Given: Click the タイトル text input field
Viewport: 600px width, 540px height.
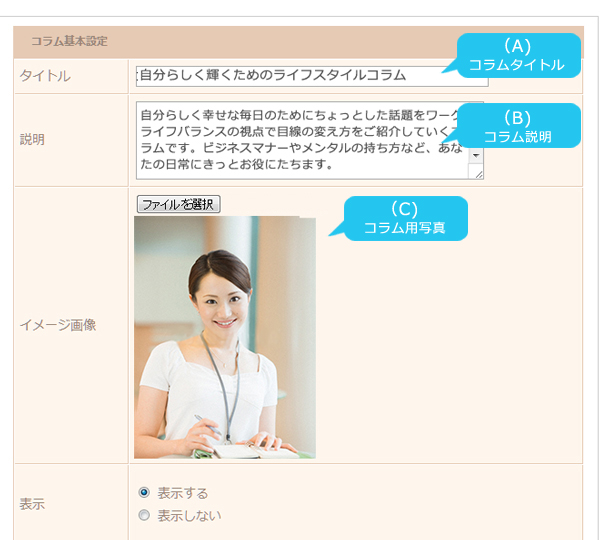Looking at the screenshot, I should [x=312, y=76].
